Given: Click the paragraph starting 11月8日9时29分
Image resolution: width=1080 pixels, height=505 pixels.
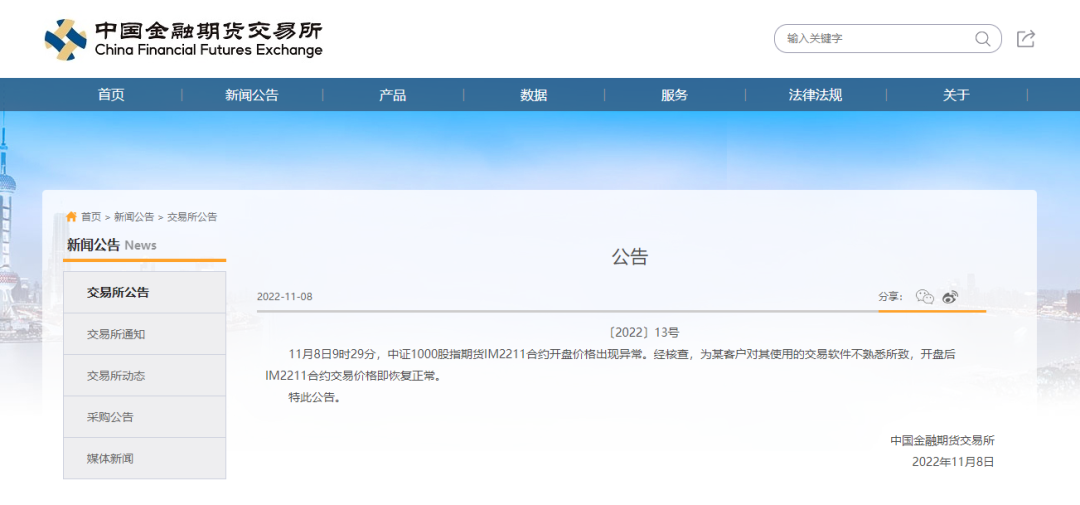Looking at the screenshot, I should click(611, 365).
